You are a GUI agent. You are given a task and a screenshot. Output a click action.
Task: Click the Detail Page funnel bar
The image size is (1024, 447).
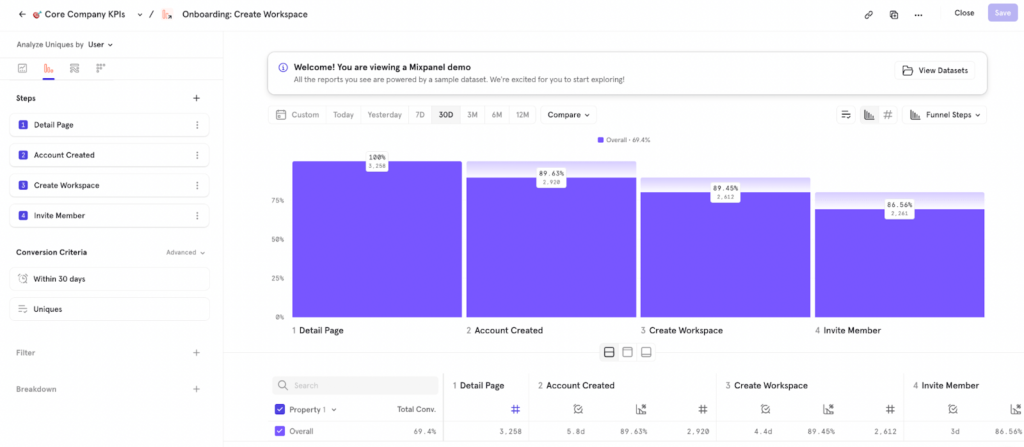(377, 239)
